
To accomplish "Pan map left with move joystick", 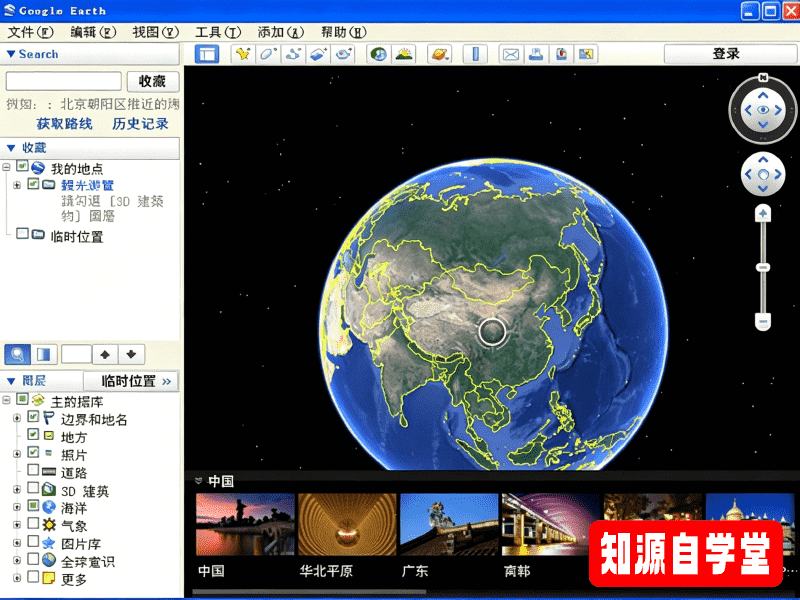I will [748, 174].
